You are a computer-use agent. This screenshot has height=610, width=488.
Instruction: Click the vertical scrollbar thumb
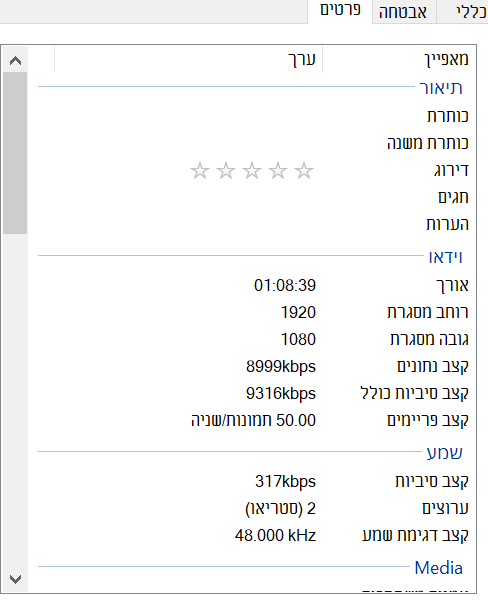point(15,153)
